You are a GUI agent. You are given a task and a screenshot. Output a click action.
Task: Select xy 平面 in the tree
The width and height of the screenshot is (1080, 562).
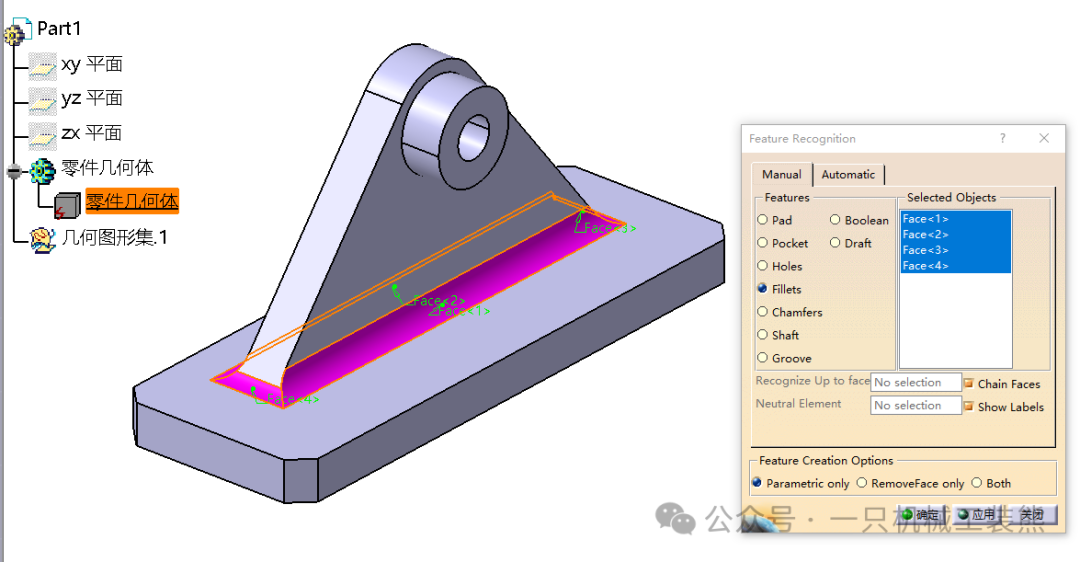(92, 64)
